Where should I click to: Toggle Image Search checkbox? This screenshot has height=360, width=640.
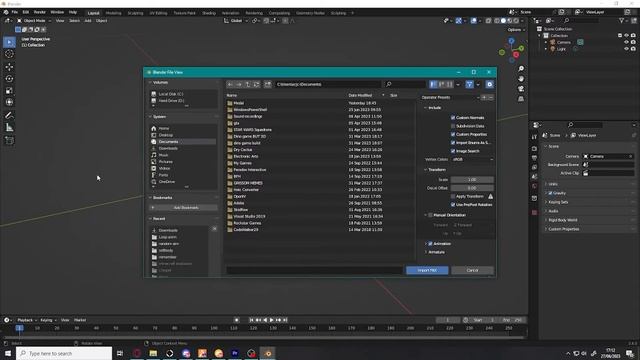point(453,151)
